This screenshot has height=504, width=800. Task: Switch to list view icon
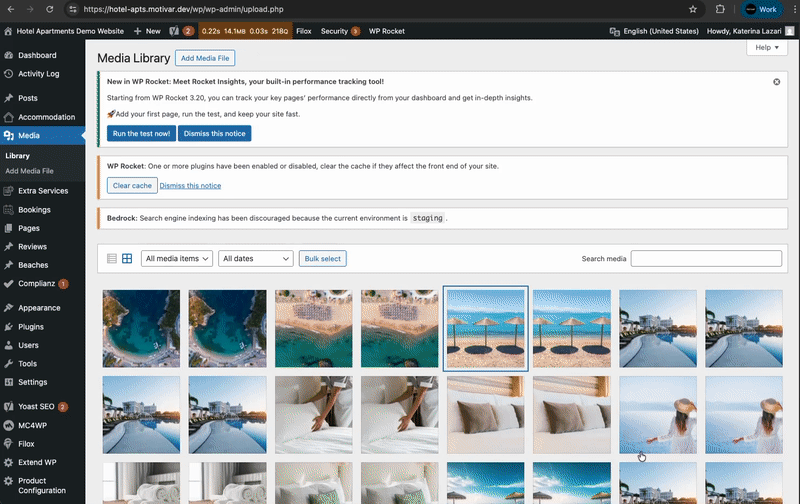112,259
